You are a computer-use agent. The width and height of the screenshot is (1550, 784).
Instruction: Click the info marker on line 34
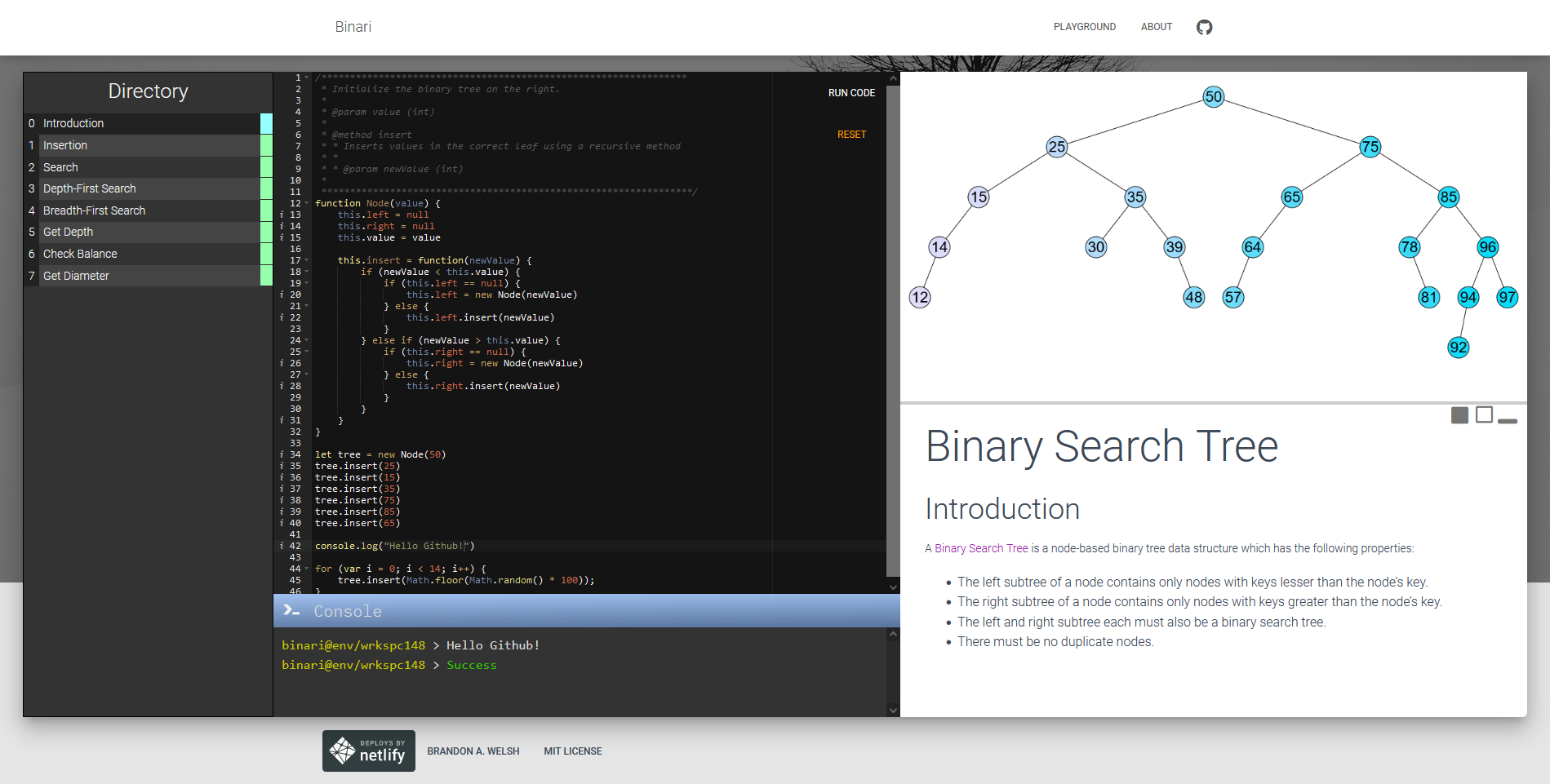pyautogui.click(x=282, y=454)
